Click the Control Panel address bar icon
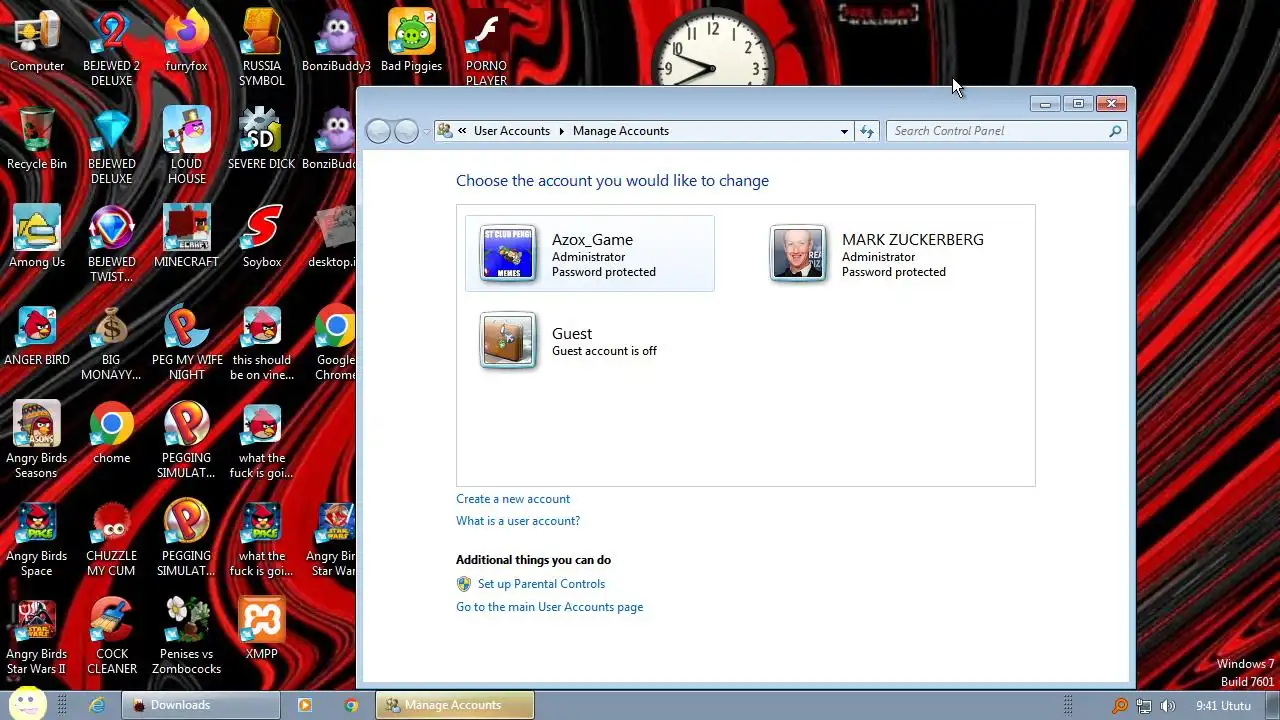This screenshot has height=720, width=1280. point(445,131)
